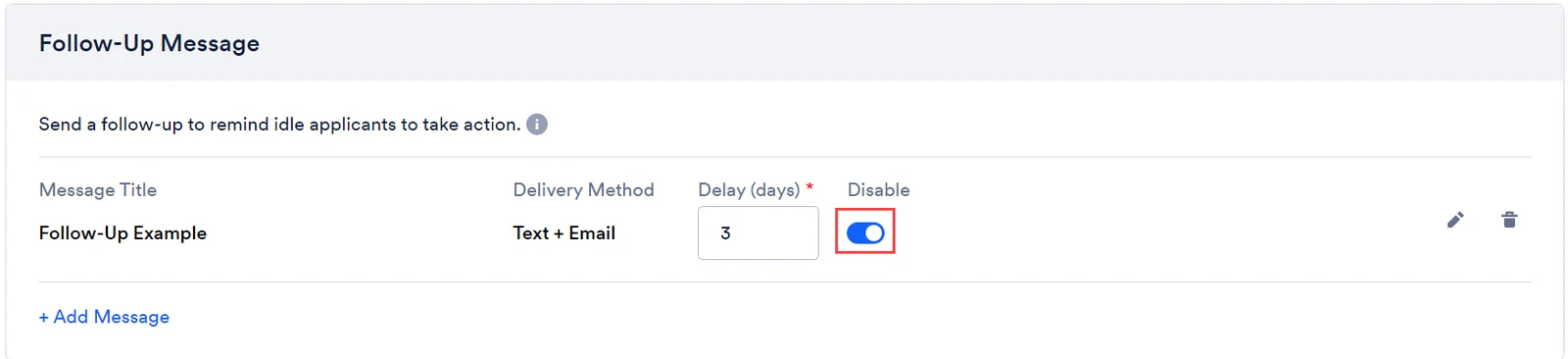Click the white knob of the Disable toggle
1568x359 pixels.
click(x=874, y=233)
